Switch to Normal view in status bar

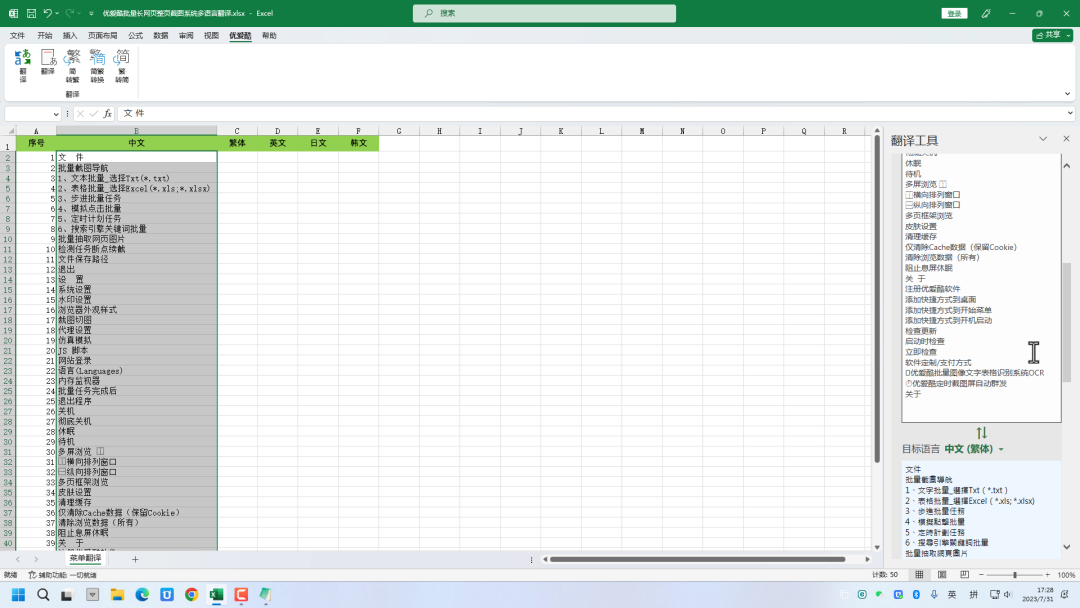pyautogui.click(x=920, y=574)
